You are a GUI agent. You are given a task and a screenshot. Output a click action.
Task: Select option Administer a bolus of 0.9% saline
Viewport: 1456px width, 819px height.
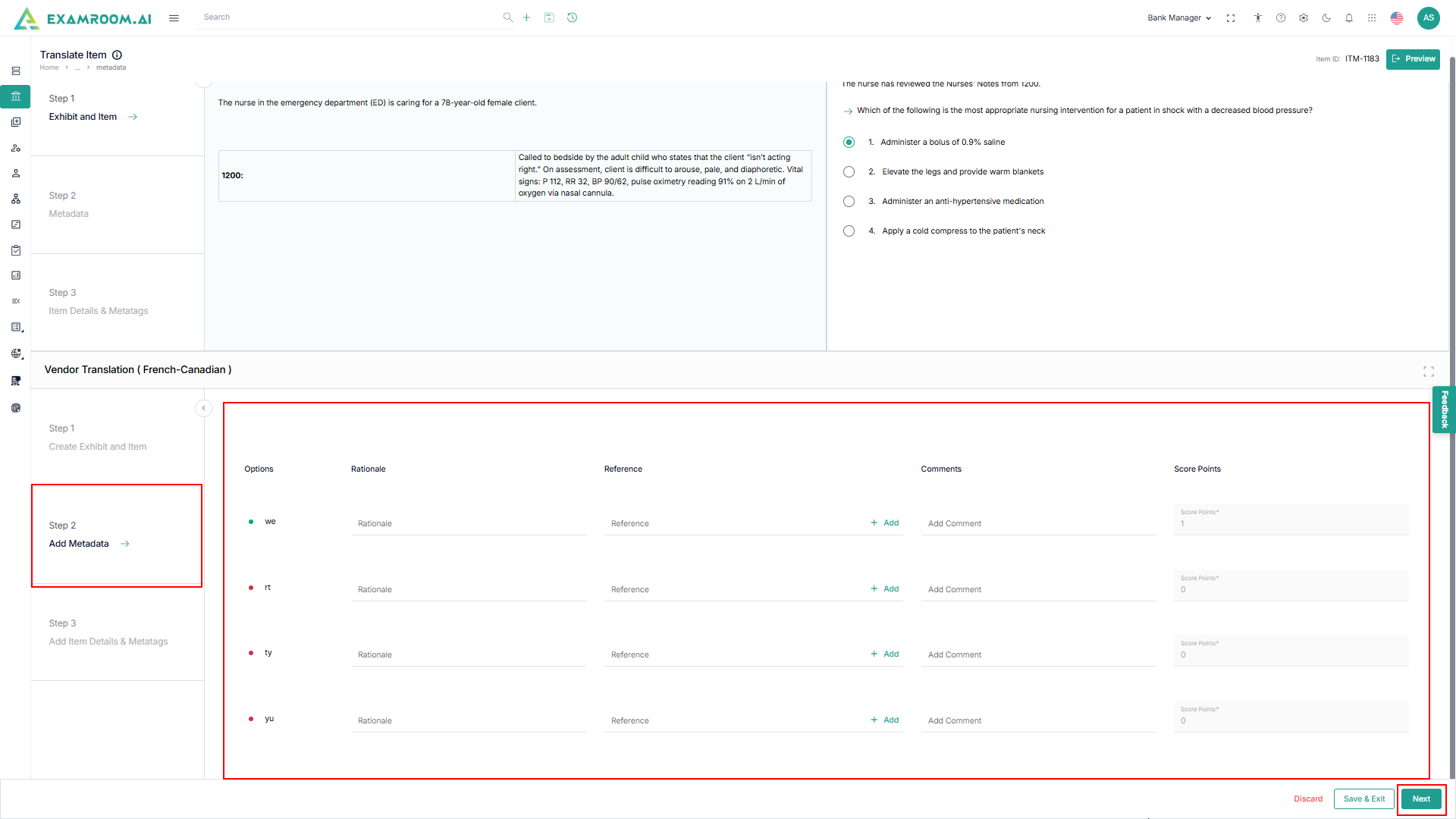(849, 143)
